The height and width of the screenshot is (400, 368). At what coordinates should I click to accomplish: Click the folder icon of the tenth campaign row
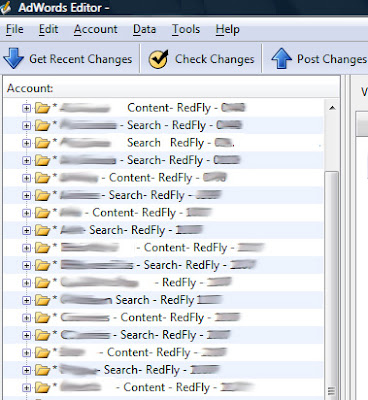point(42,265)
